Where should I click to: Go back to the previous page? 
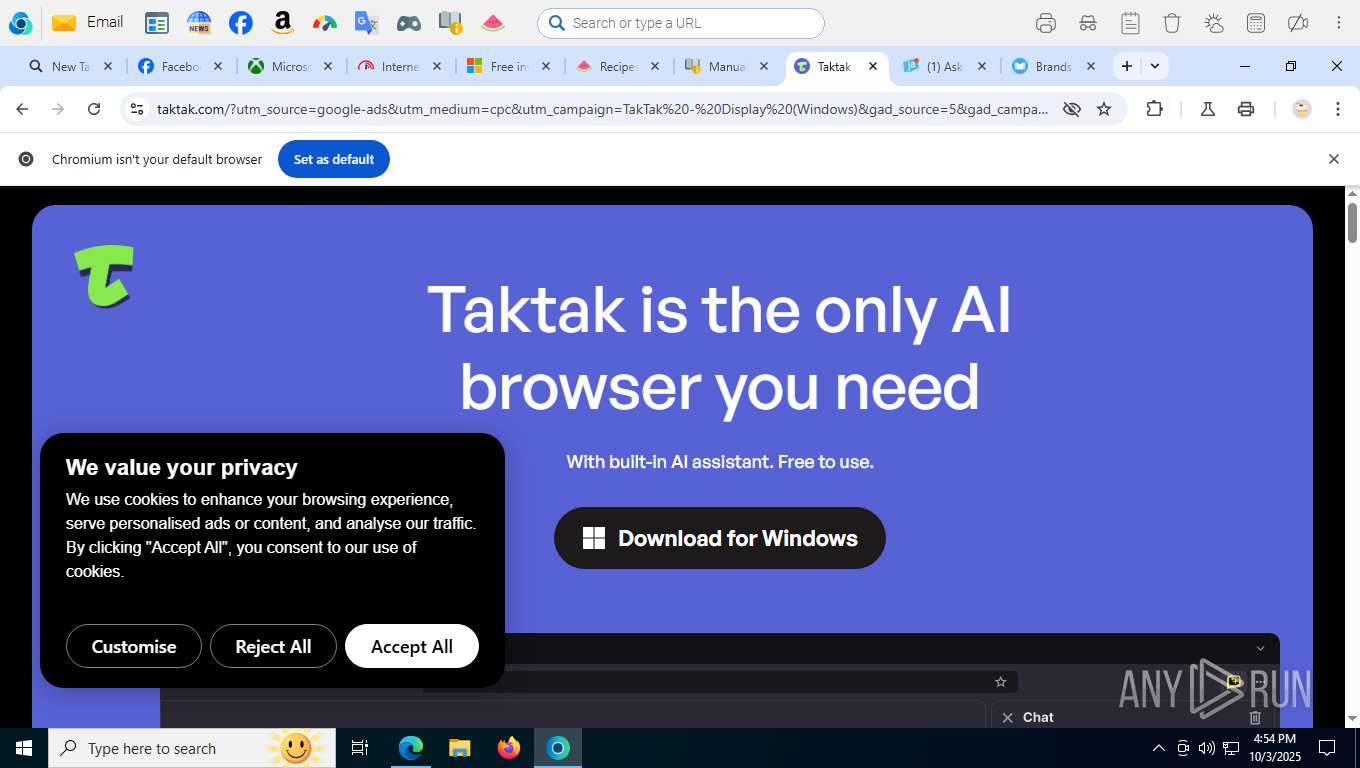pyautogui.click(x=22, y=109)
